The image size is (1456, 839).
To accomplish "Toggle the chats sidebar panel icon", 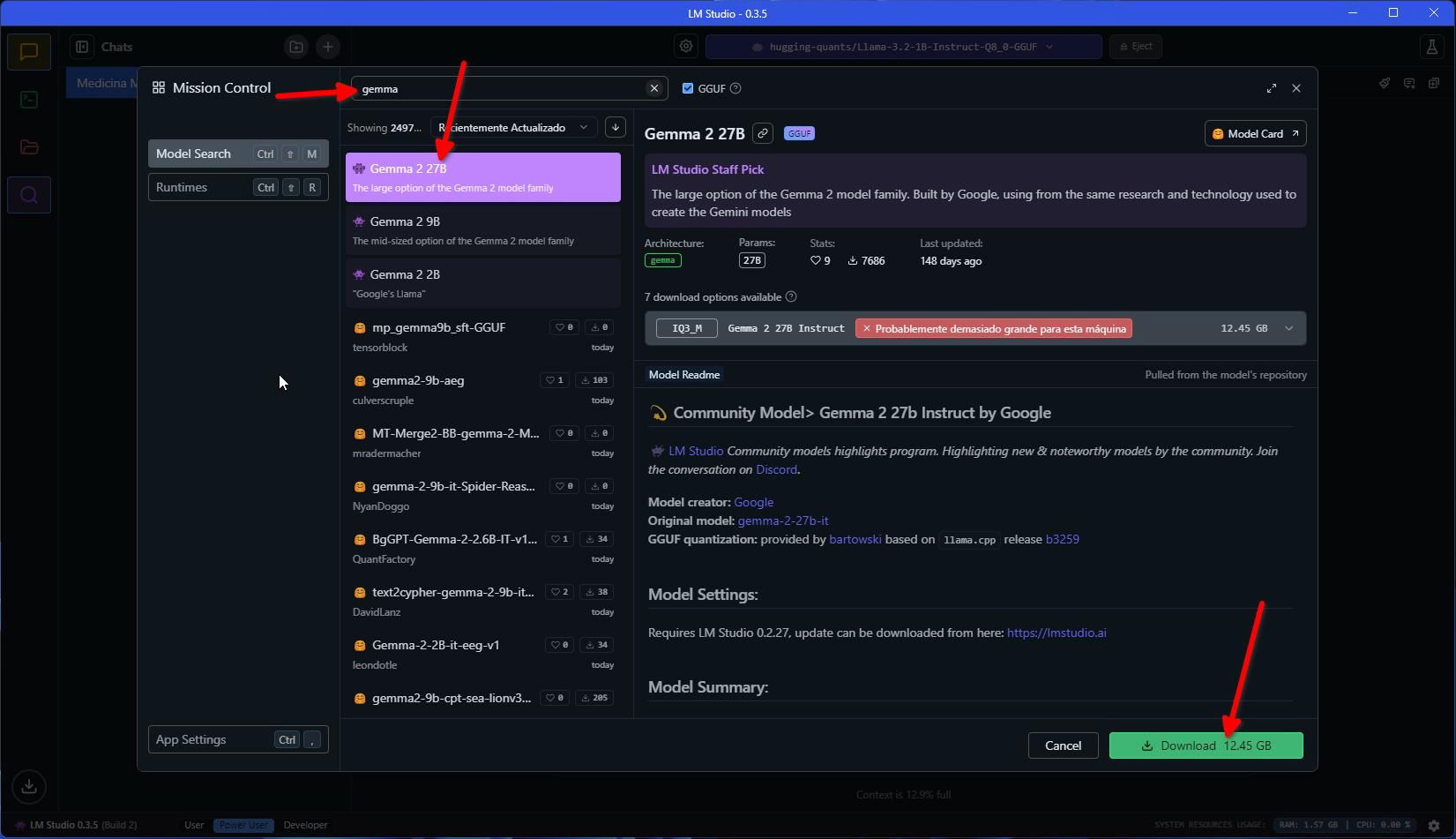I will pos(82,47).
